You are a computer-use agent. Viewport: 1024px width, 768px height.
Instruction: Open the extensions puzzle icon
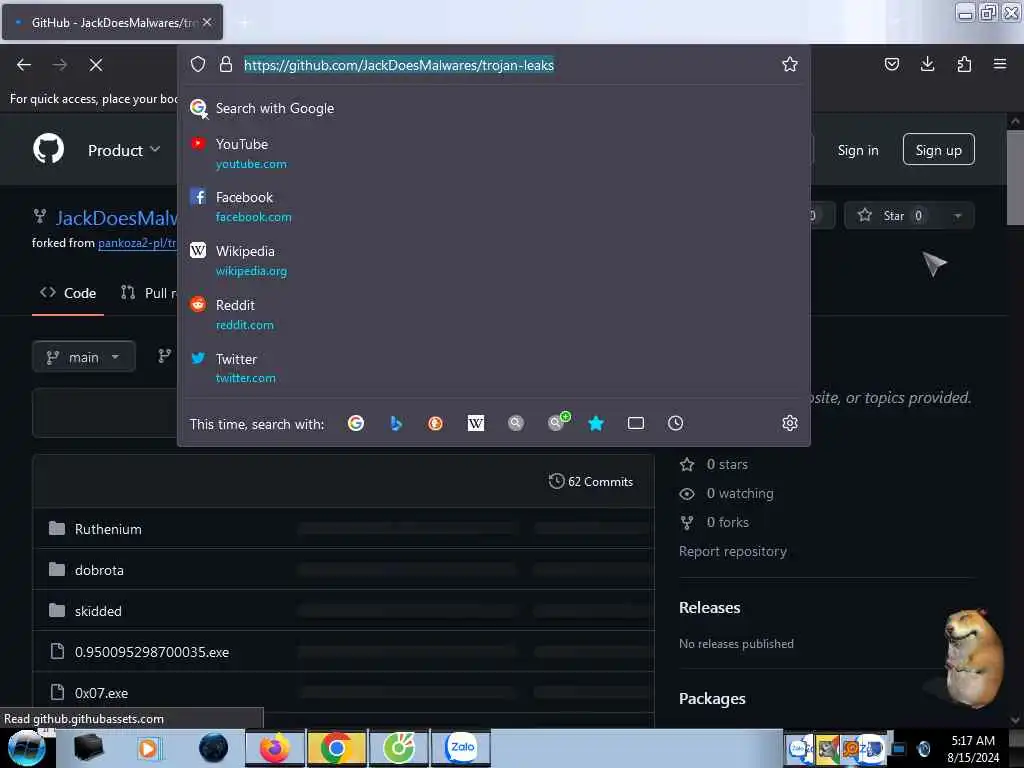point(964,64)
